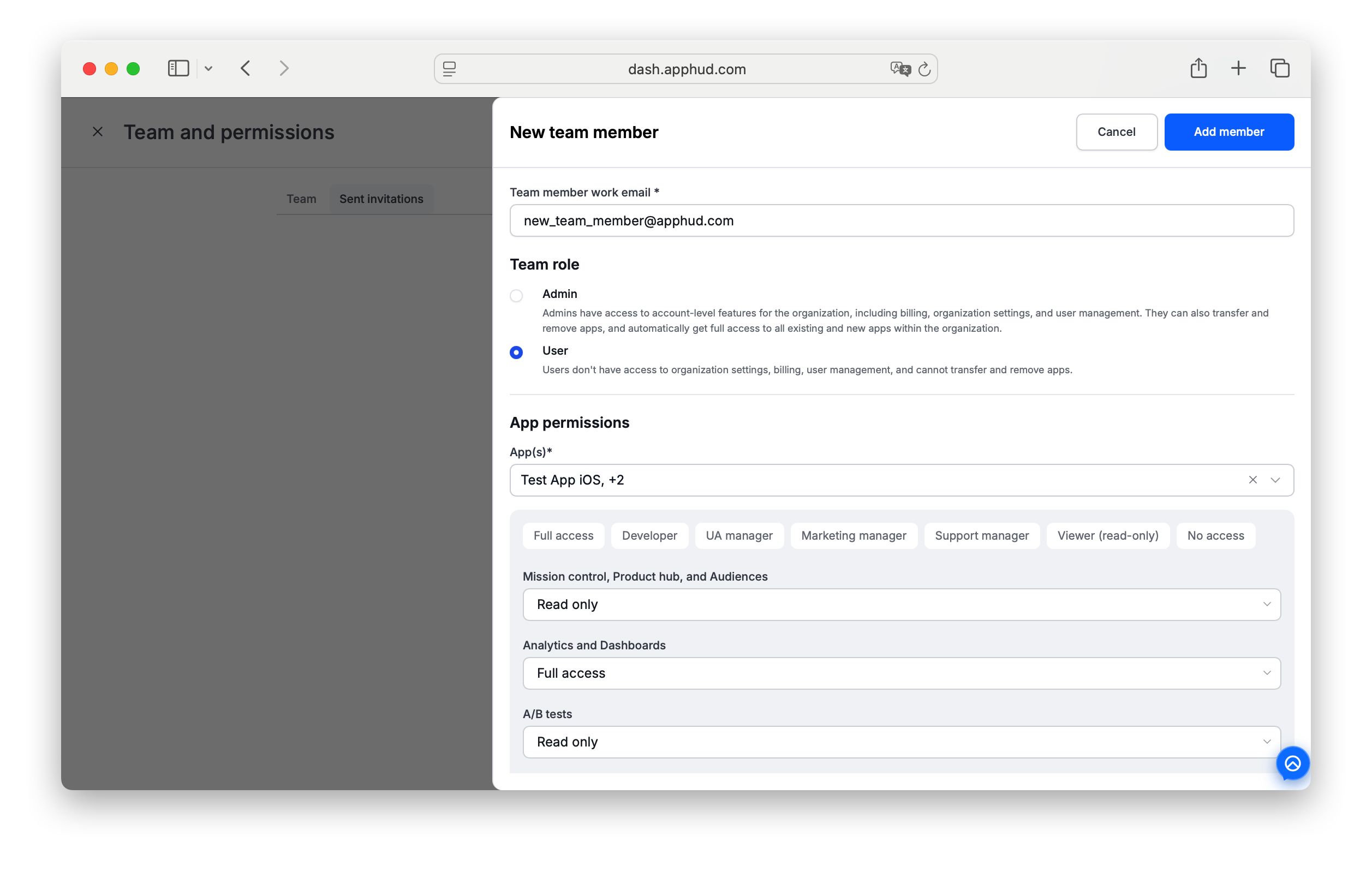Select the Admin team role

click(516, 295)
